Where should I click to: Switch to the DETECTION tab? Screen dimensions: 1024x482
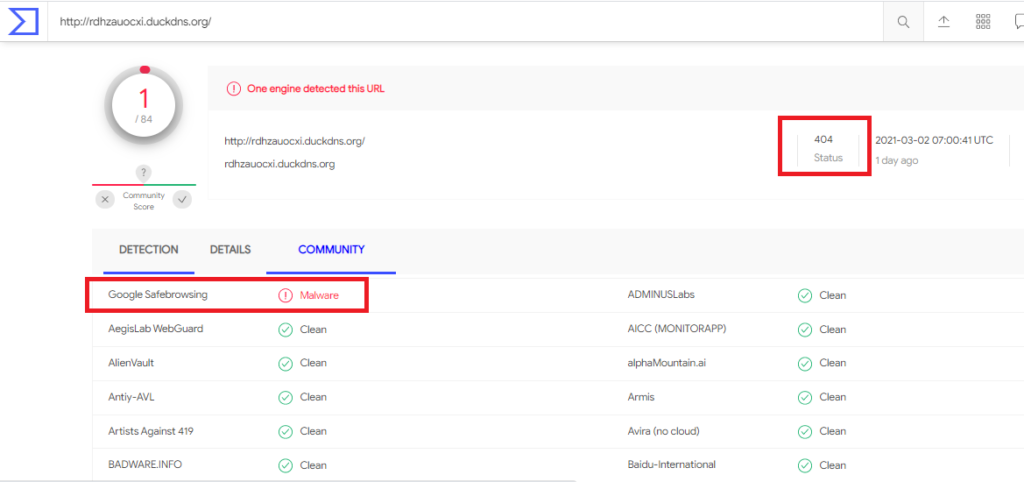148,249
